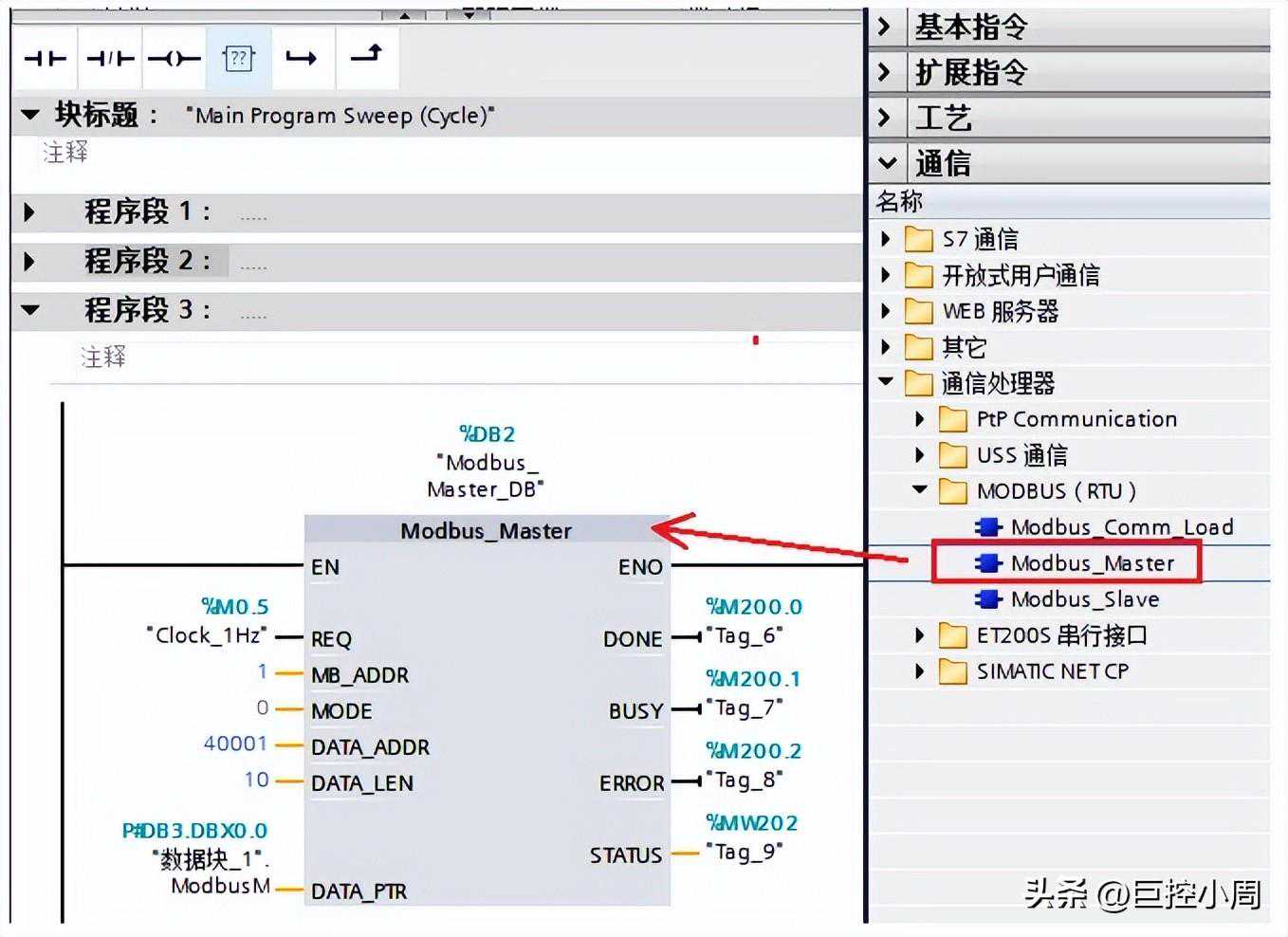Collapse the MODBUS (RTU) folder

919,490
